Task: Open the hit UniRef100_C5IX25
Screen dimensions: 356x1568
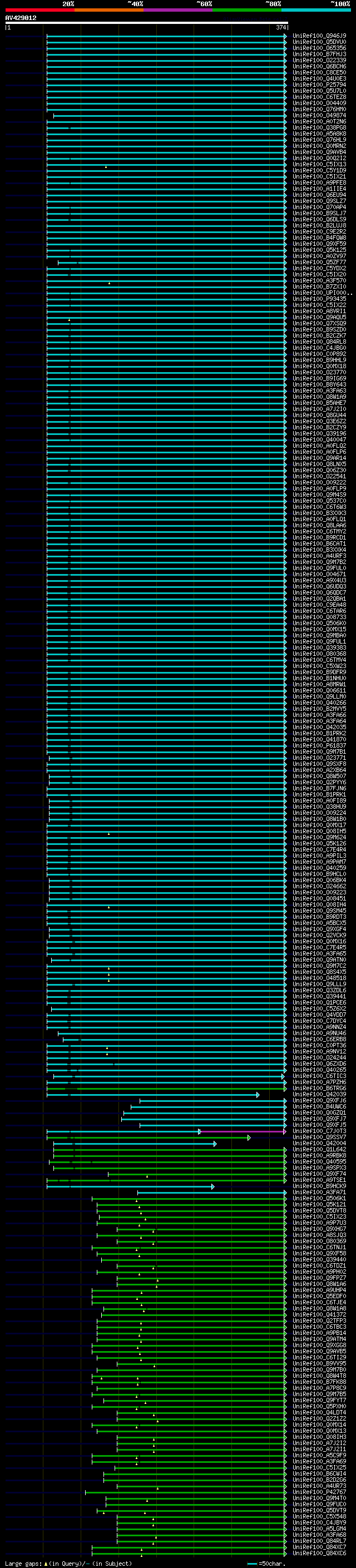Action: (x=319, y=1467)
